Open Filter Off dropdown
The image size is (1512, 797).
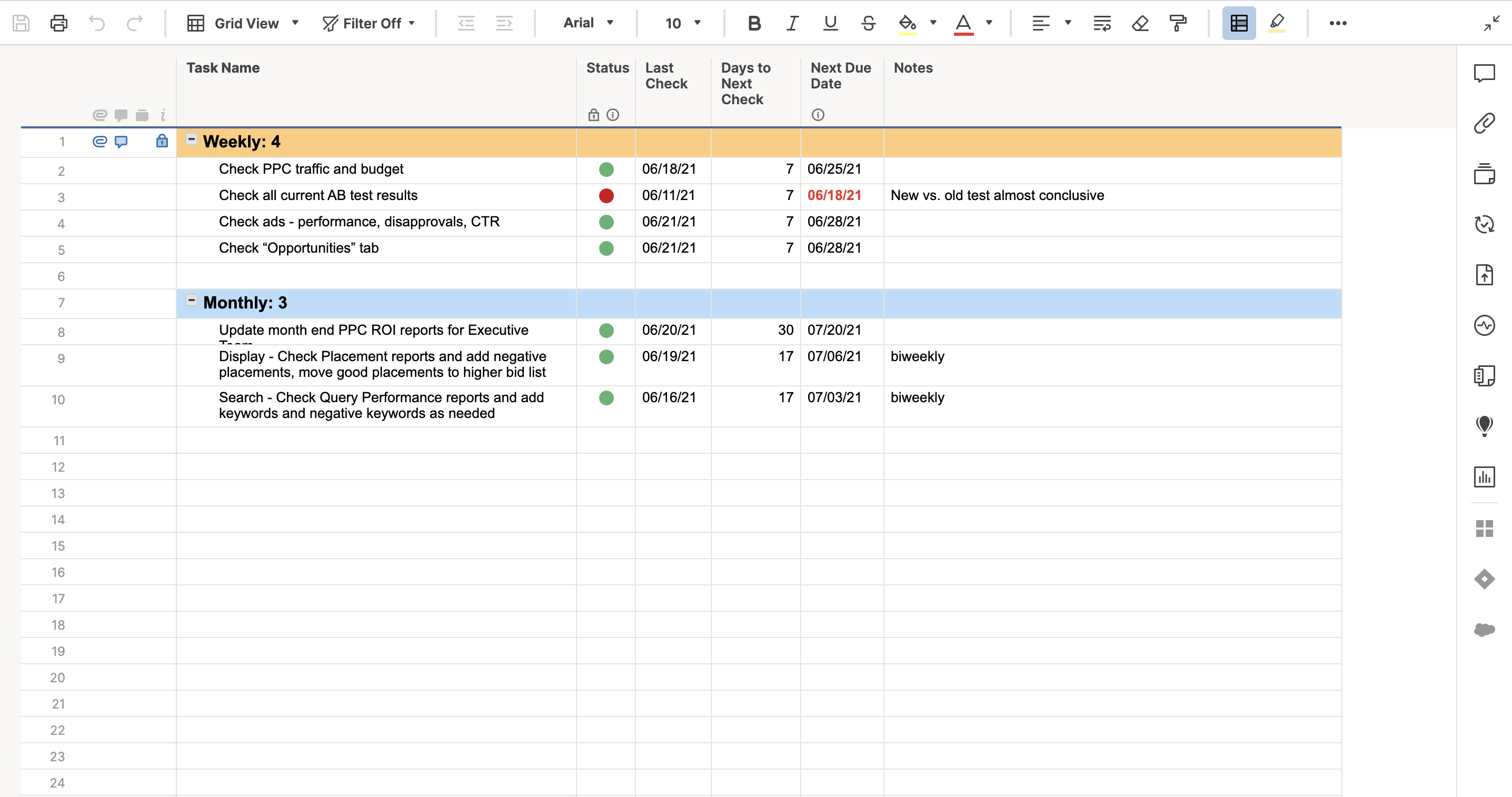pos(369,23)
